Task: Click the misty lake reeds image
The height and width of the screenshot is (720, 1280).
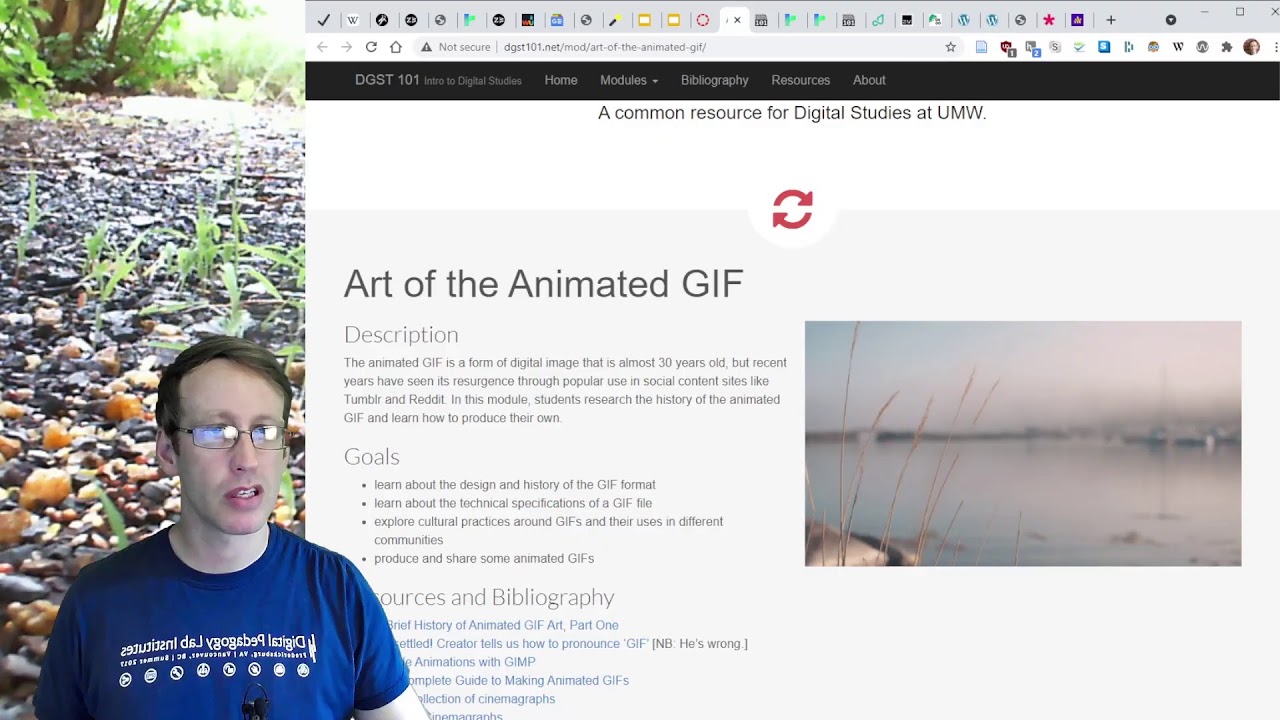Action: [x=1023, y=443]
